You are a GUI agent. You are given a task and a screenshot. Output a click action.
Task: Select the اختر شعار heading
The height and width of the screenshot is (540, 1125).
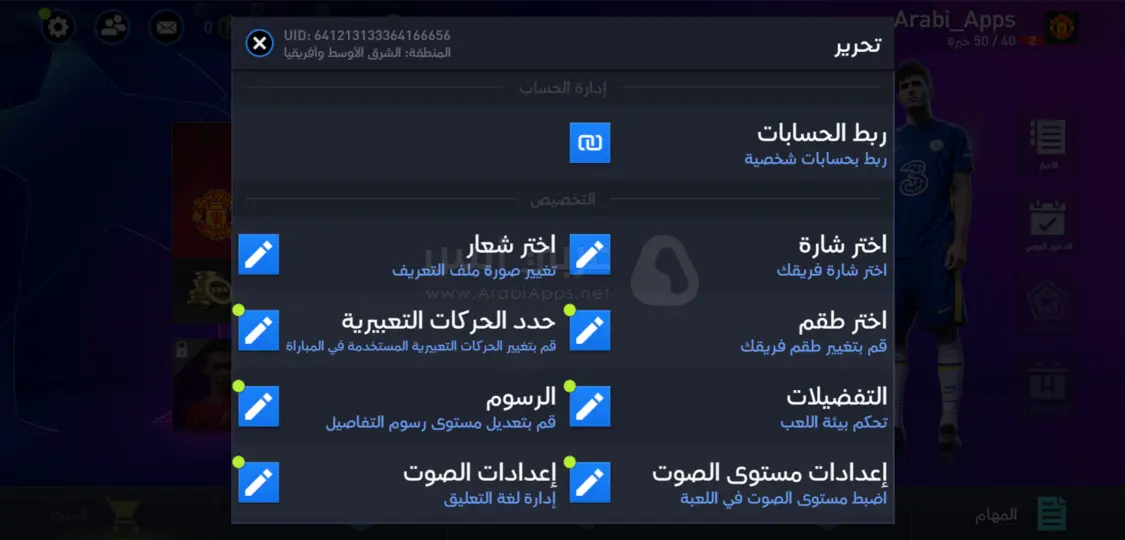click(x=512, y=245)
